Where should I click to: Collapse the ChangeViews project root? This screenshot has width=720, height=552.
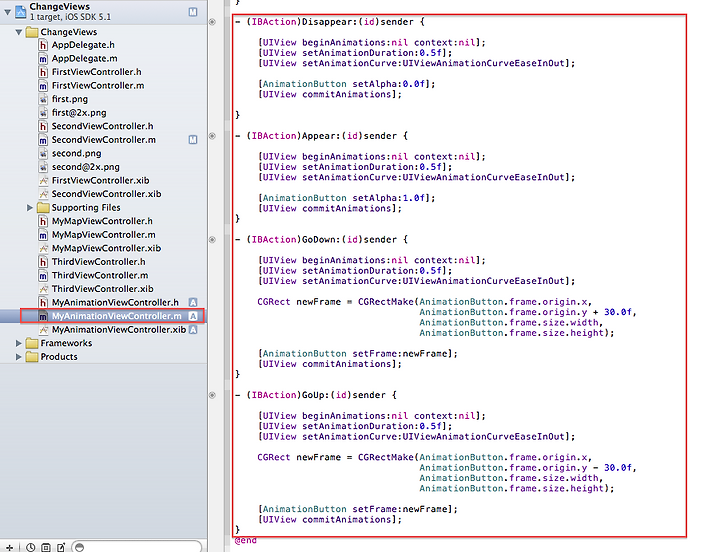7,12
